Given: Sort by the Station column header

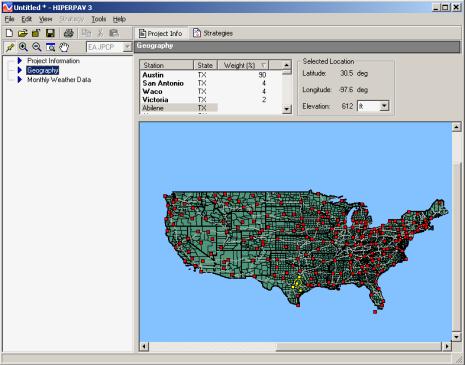Looking at the screenshot, I should pyautogui.click(x=166, y=65).
